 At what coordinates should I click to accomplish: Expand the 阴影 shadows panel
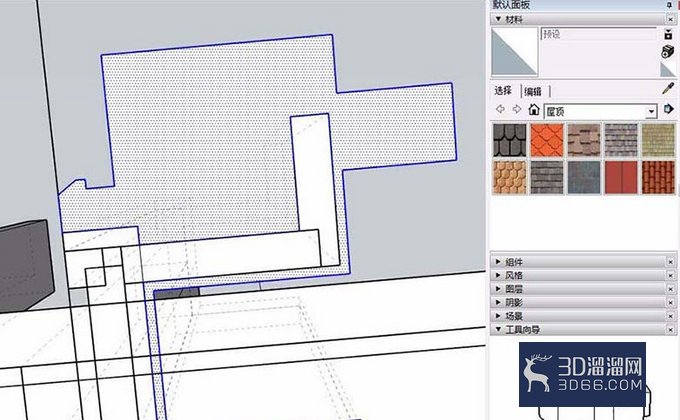pyautogui.click(x=498, y=302)
